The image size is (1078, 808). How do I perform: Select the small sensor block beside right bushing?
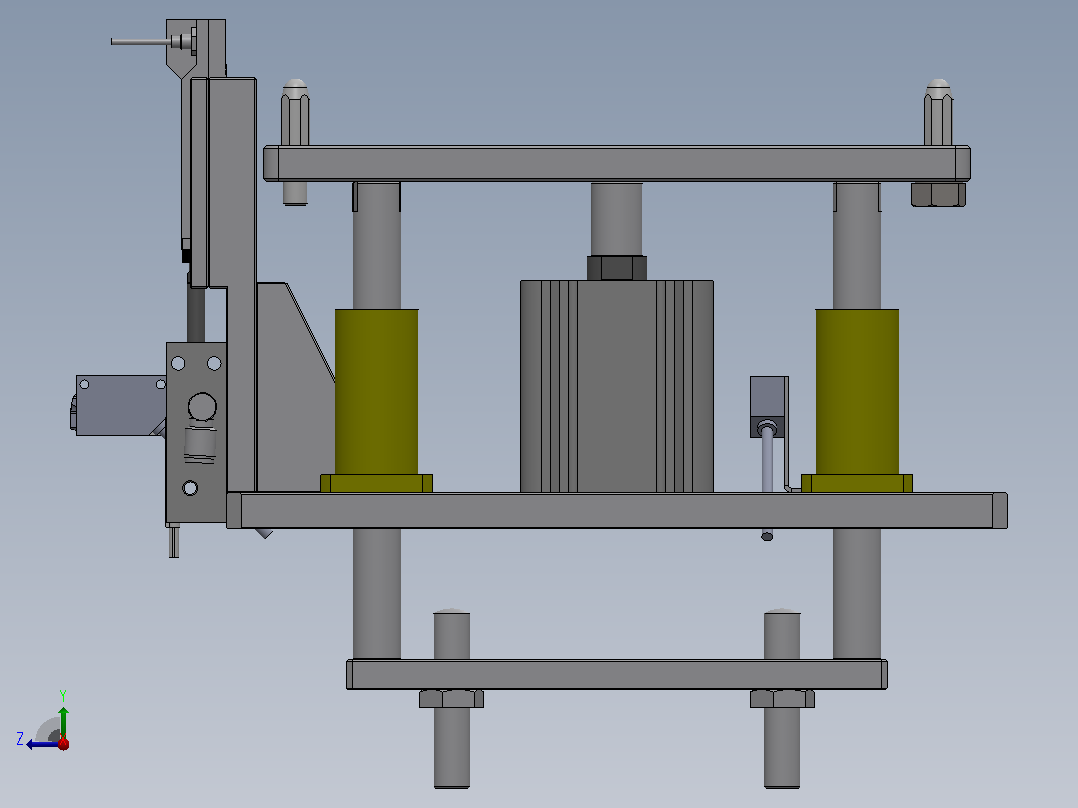(769, 406)
